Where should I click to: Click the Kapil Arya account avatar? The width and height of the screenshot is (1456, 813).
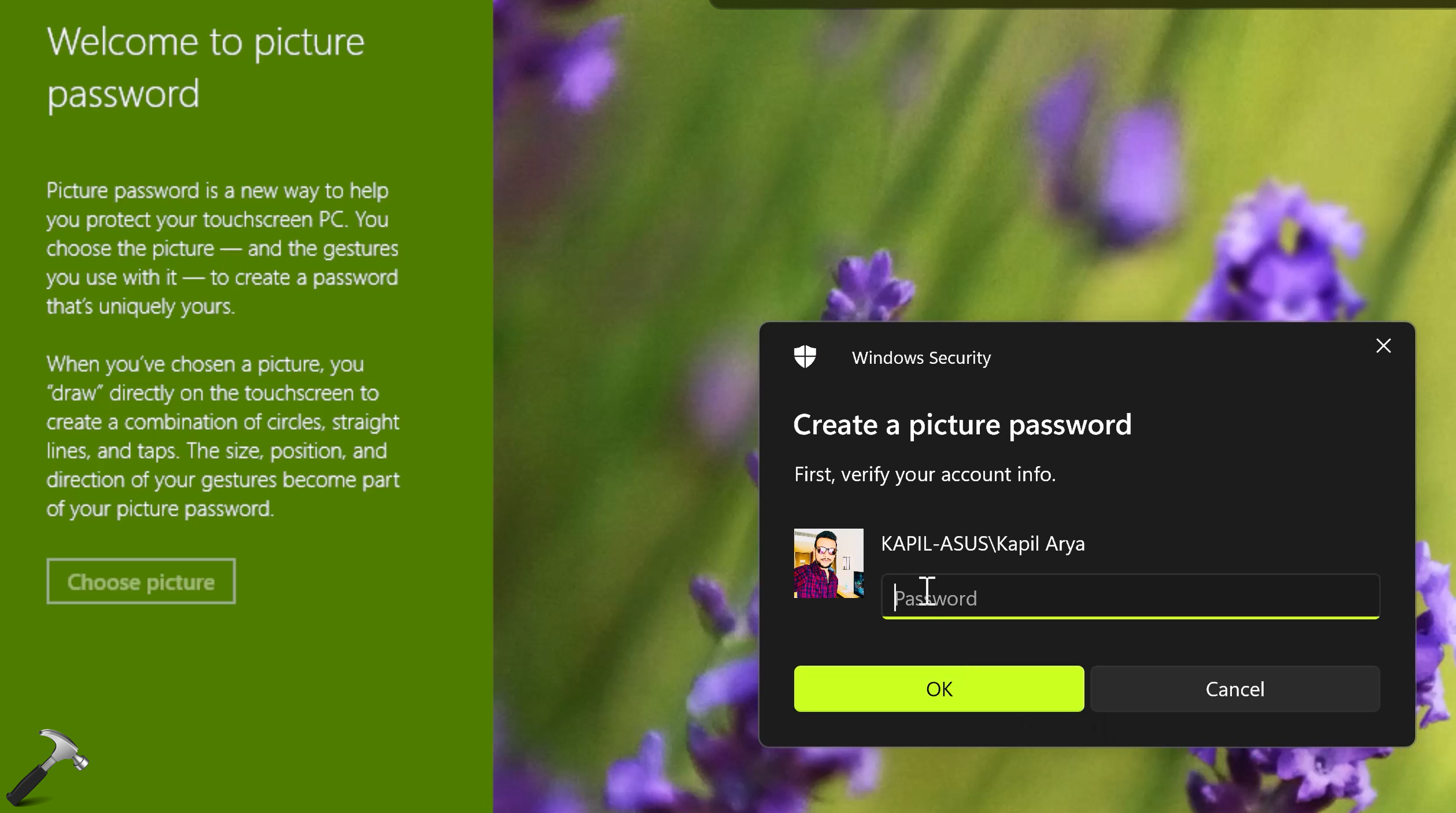(x=828, y=563)
